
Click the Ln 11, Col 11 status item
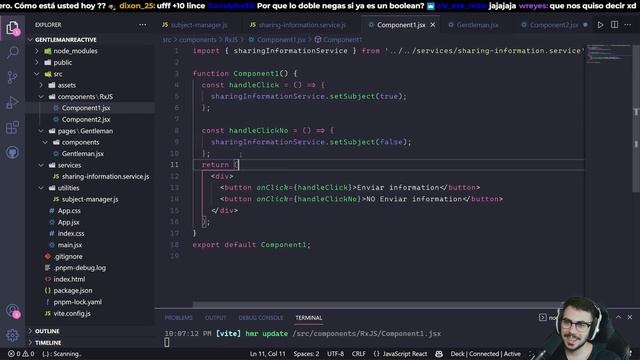click(x=267, y=354)
